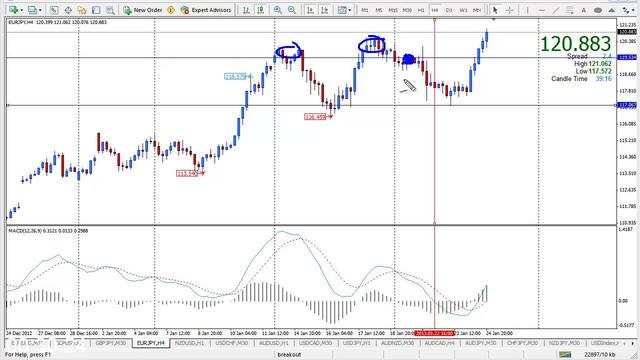Switch timeframe to M5
Viewport: 640px width, 360px height.
379,10
